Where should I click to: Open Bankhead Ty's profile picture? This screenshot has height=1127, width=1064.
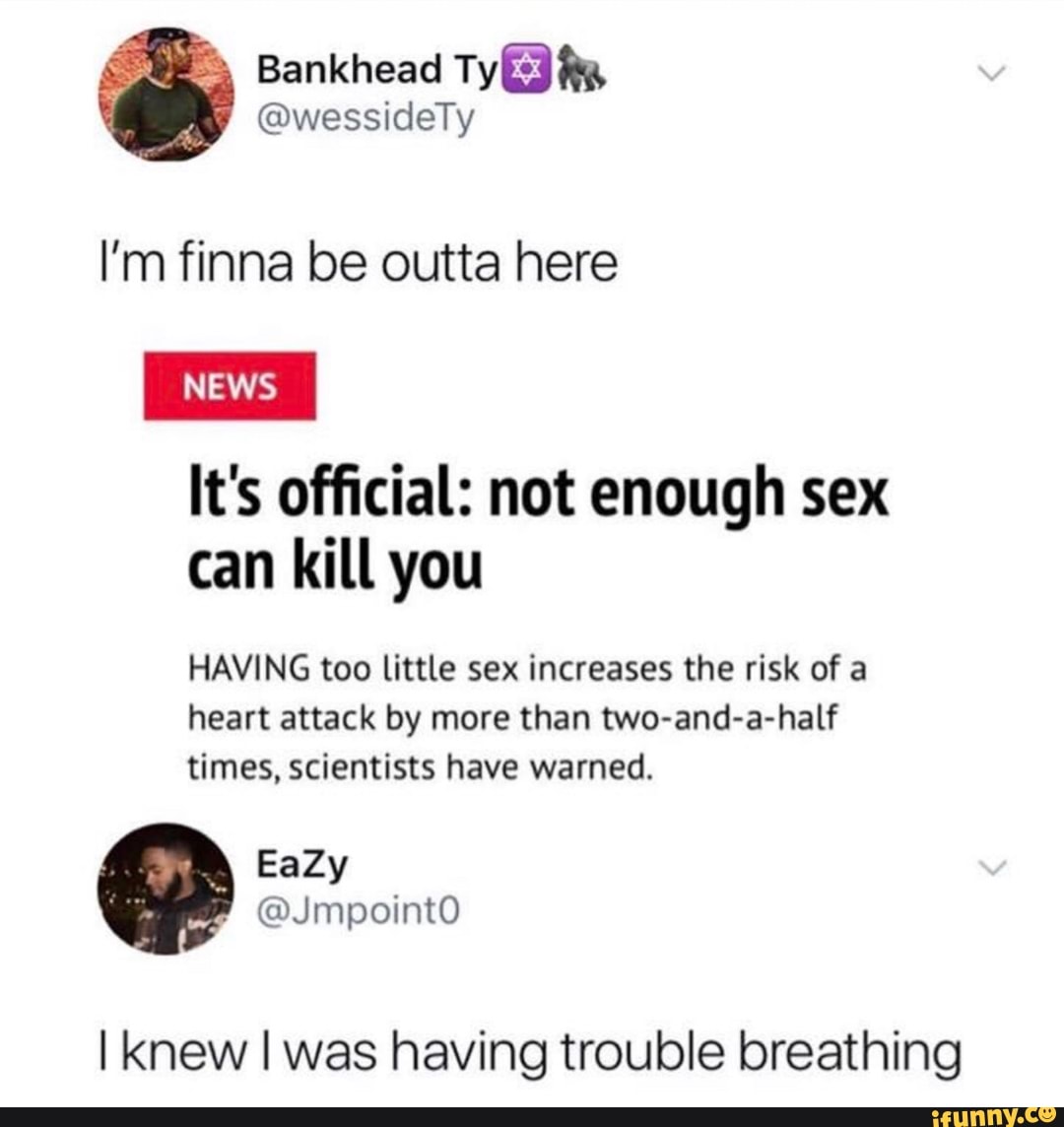(166, 95)
